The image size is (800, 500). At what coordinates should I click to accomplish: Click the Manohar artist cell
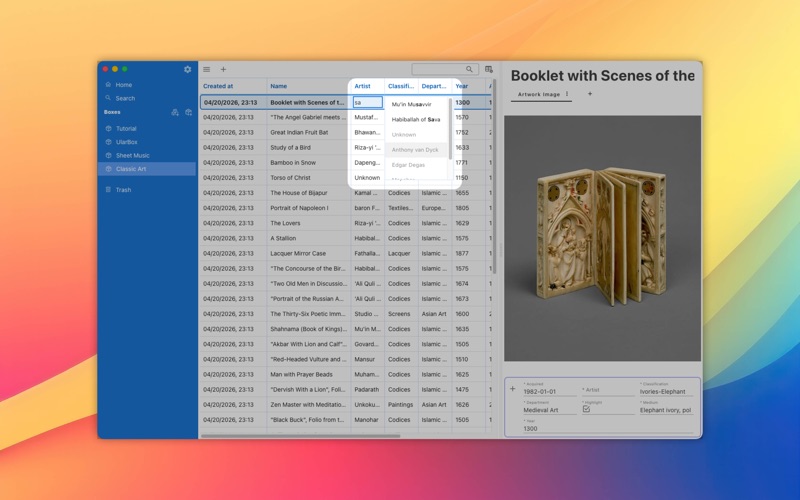point(368,420)
